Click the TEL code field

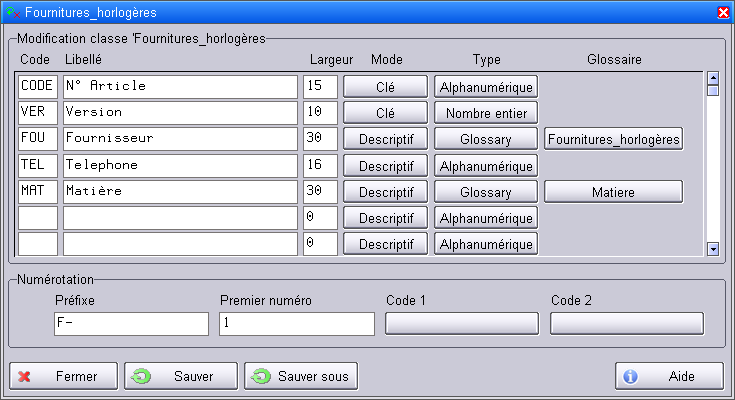pyautogui.click(x=38, y=166)
